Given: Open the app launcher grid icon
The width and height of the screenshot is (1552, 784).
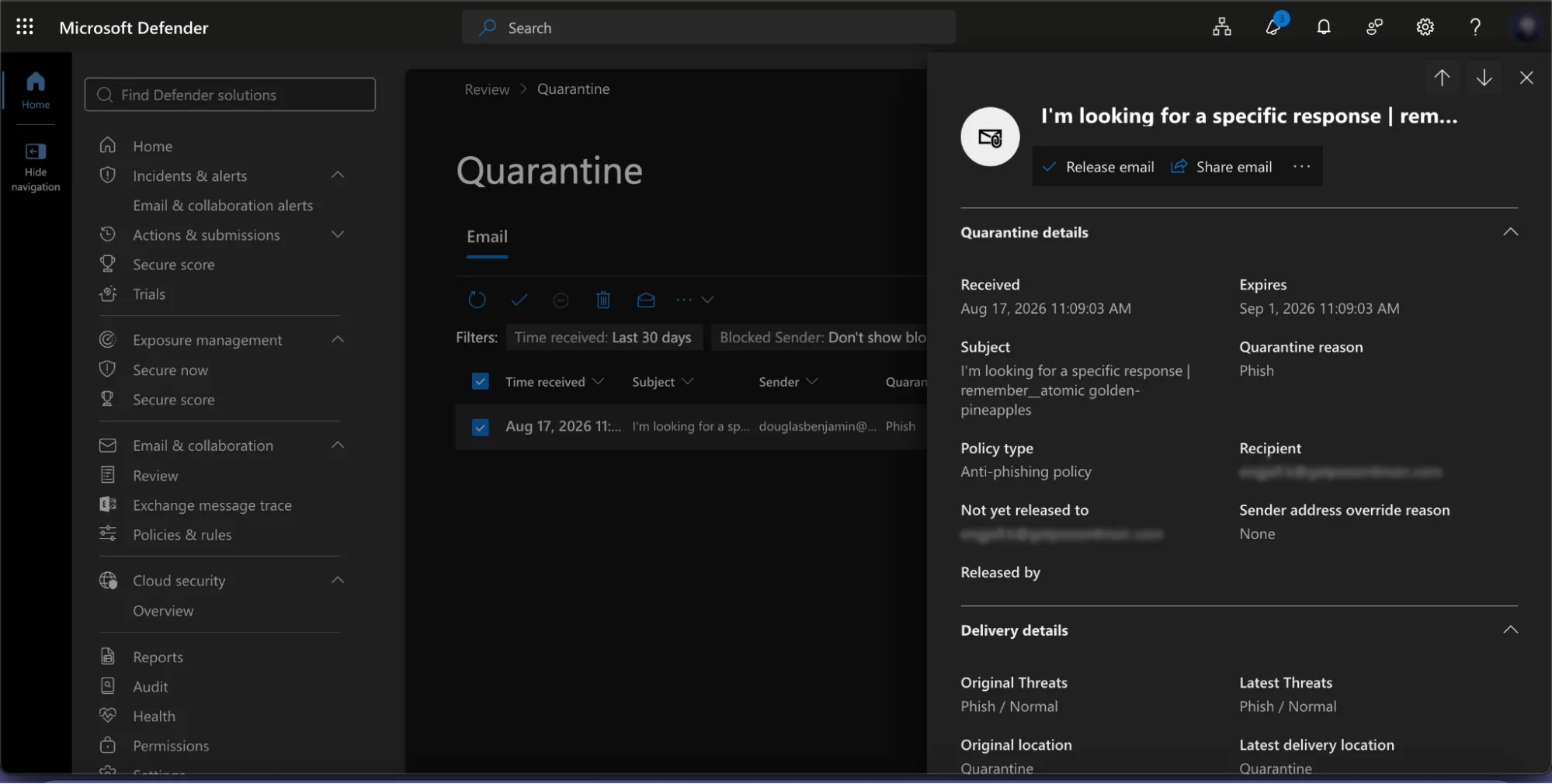Looking at the screenshot, I should [25, 27].
